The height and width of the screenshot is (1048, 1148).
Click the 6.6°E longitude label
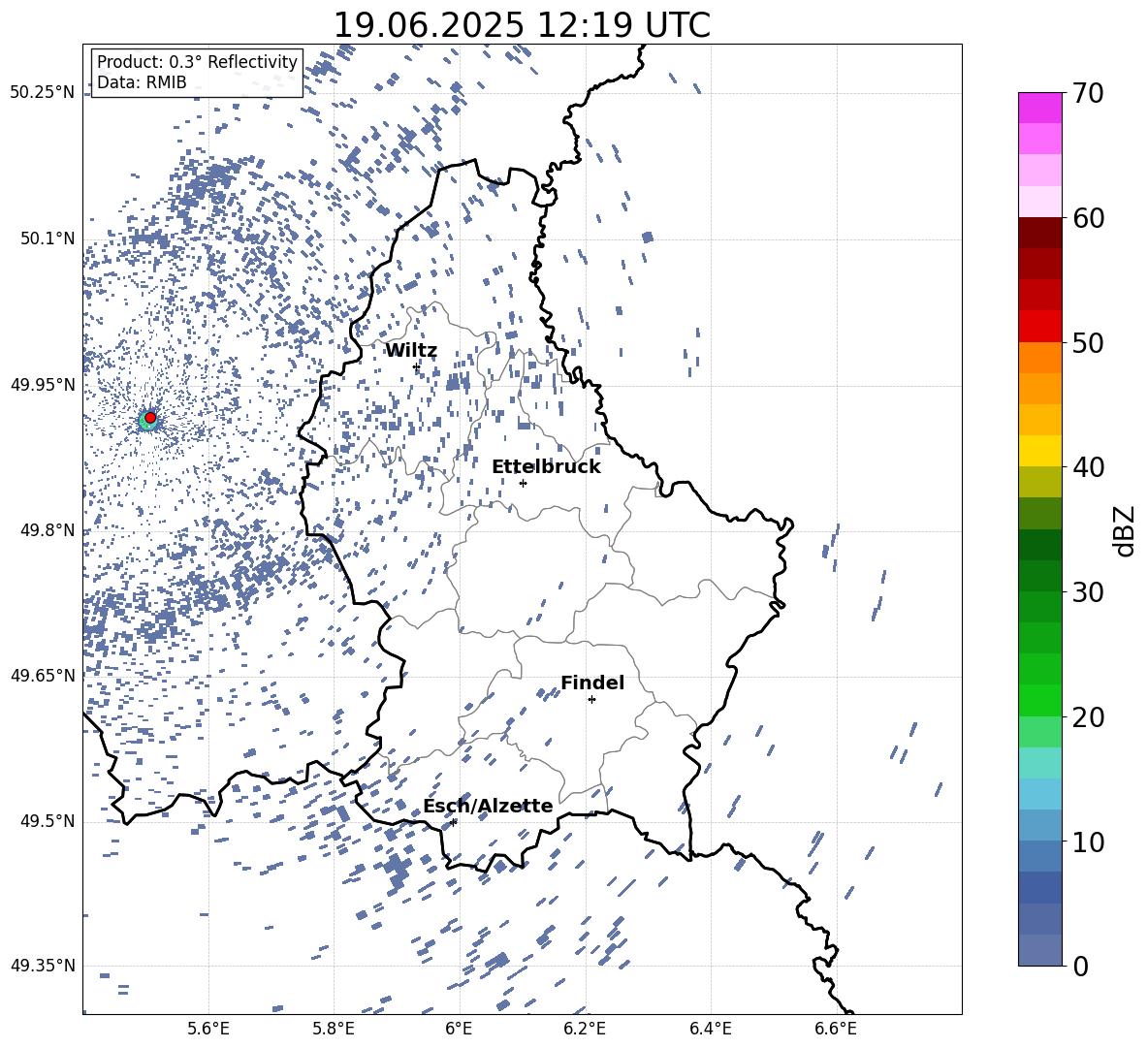pyautogui.click(x=836, y=1029)
